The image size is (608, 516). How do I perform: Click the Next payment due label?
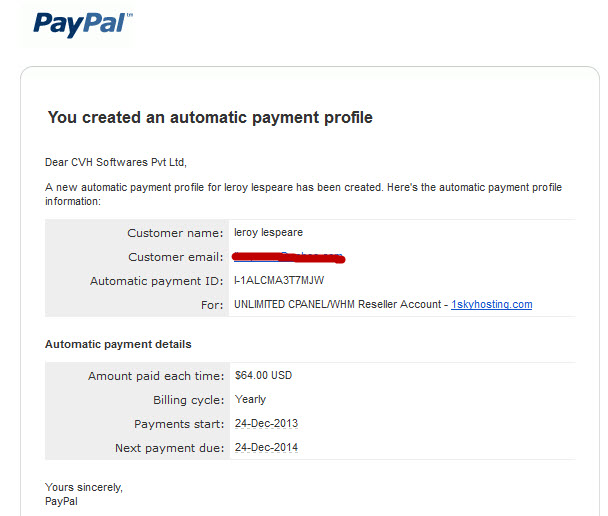169,448
